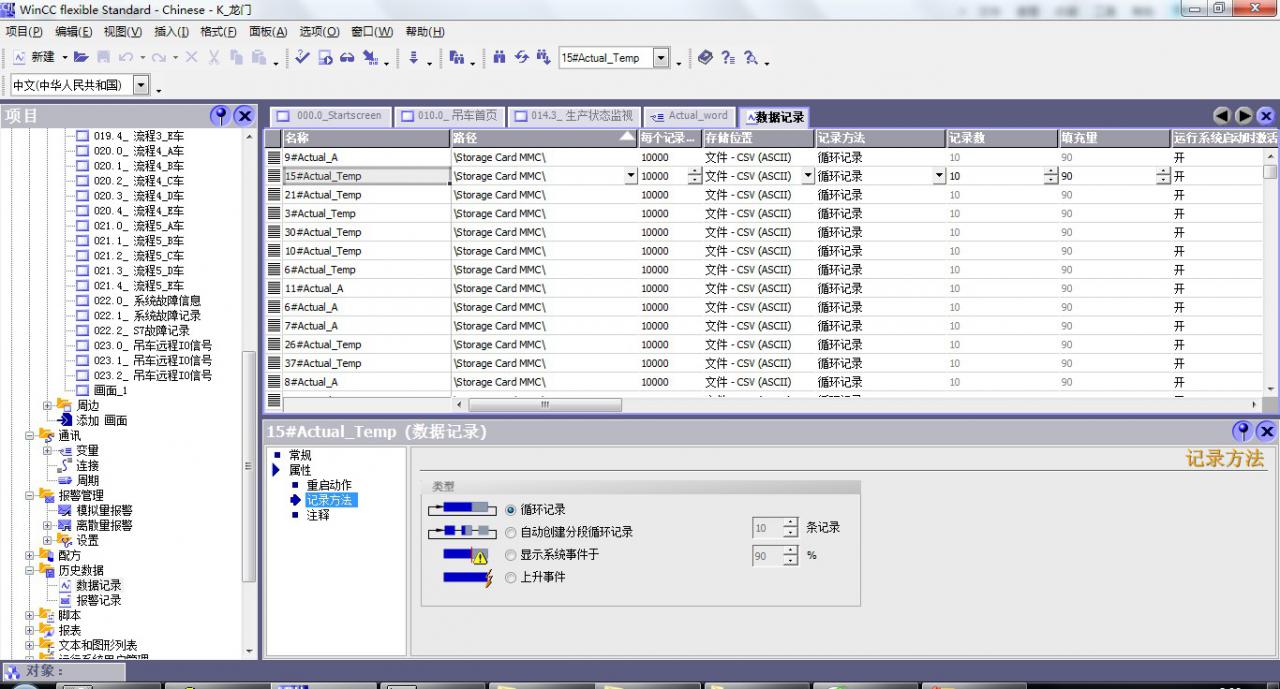Click the redo arrow icon
Image resolution: width=1280 pixels, height=689 pixels.
tap(159, 58)
